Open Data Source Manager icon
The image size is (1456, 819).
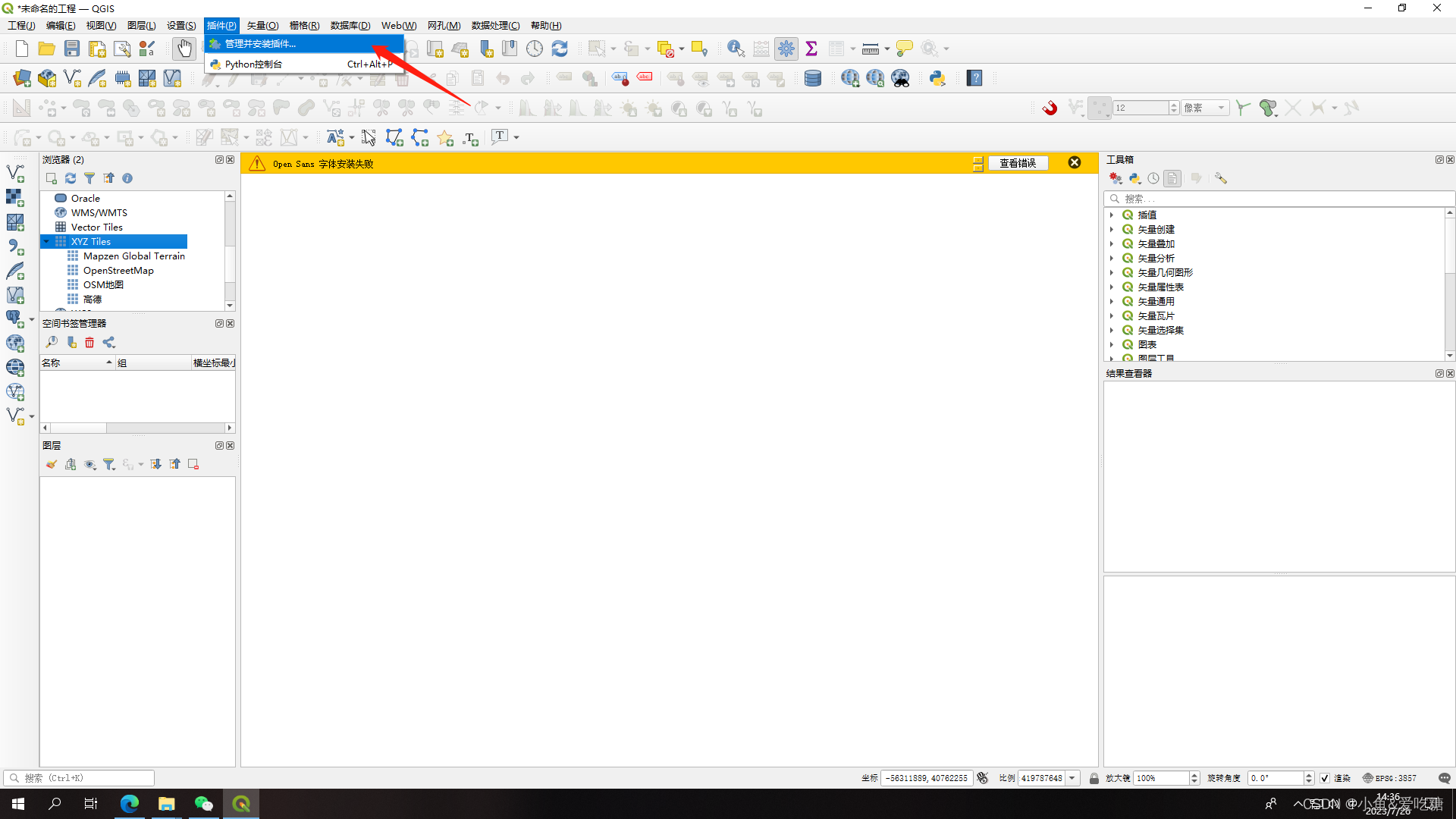[x=22, y=78]
